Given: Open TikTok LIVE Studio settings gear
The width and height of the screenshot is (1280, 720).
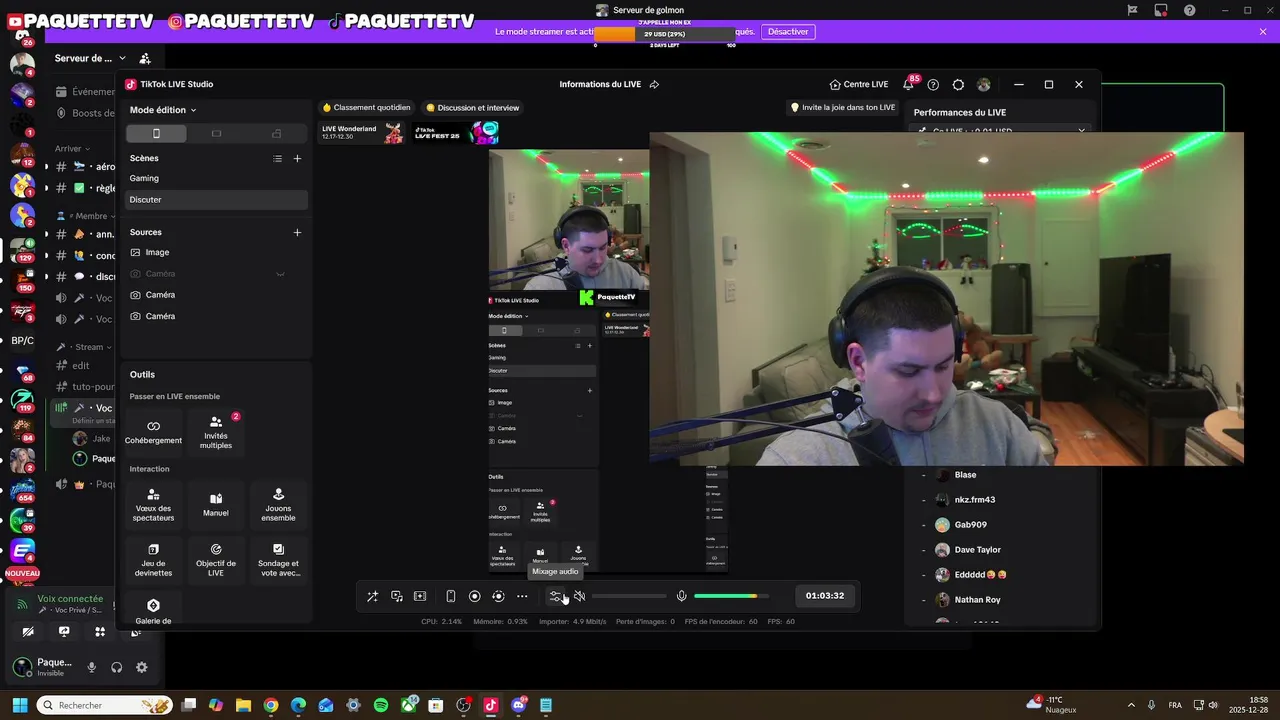Looking at the screenshot, I should pyautogui.click(x=958, y=85).
